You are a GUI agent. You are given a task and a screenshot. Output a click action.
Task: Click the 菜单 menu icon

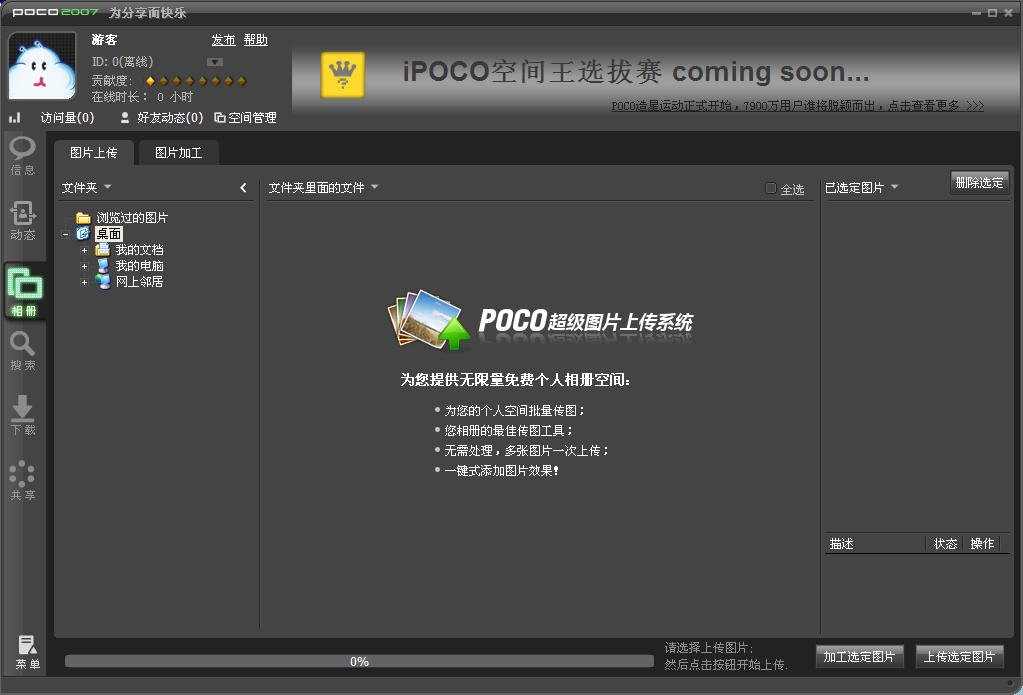click(27, 653)
